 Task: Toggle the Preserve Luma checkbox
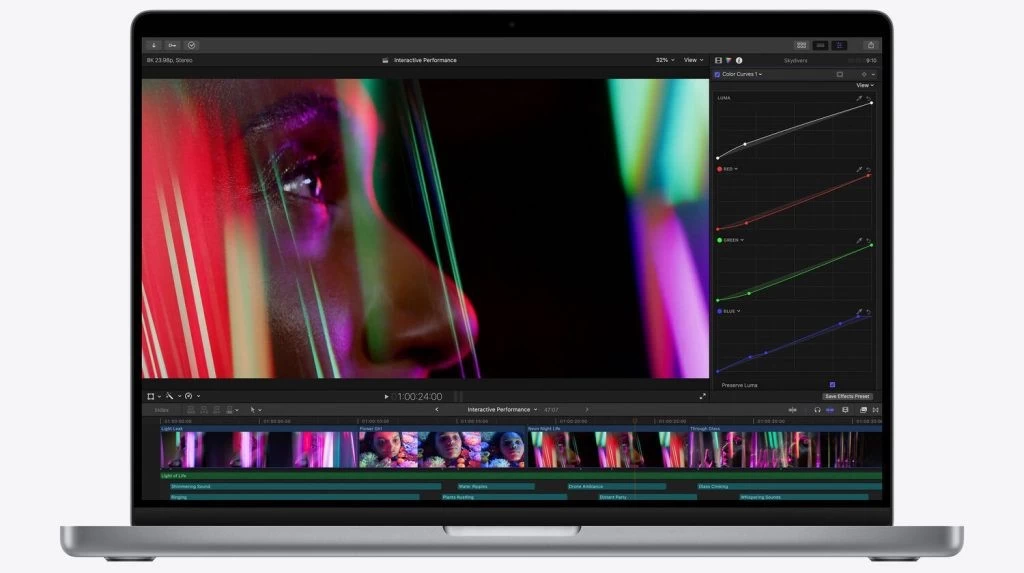pyautogui.click(x=832, y=385)
